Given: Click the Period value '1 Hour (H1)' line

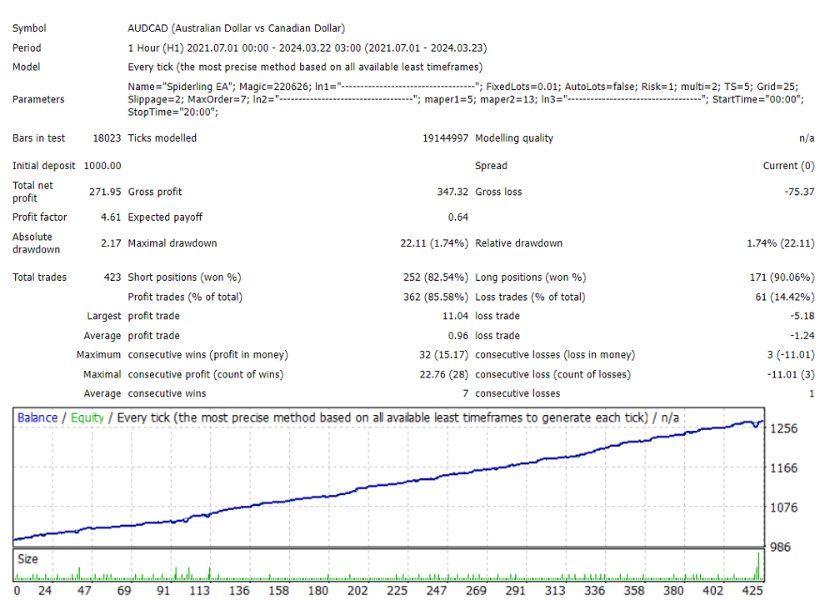Looking at the screenshot, I should (x=307, y=48).
